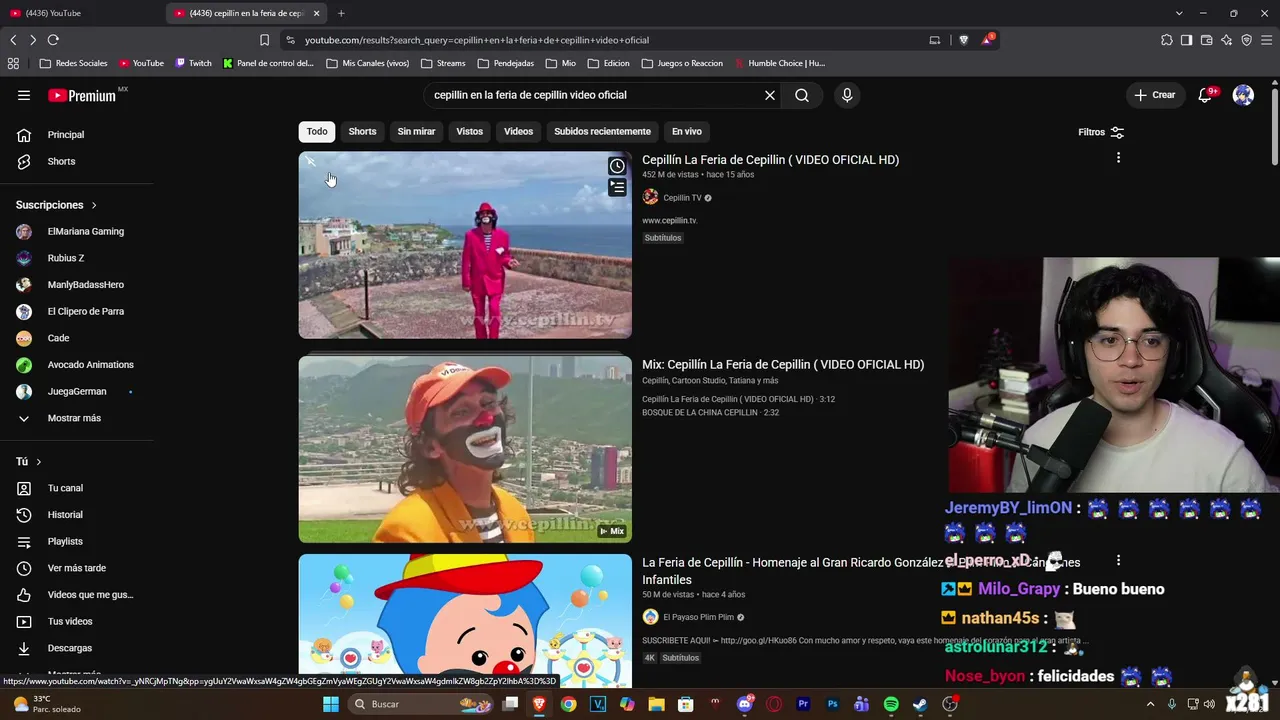This screenshot has width=1280, height=720.
Task: Open the first result title, Cepillín La Feria de Cepillin
Action: click(770, 160)
